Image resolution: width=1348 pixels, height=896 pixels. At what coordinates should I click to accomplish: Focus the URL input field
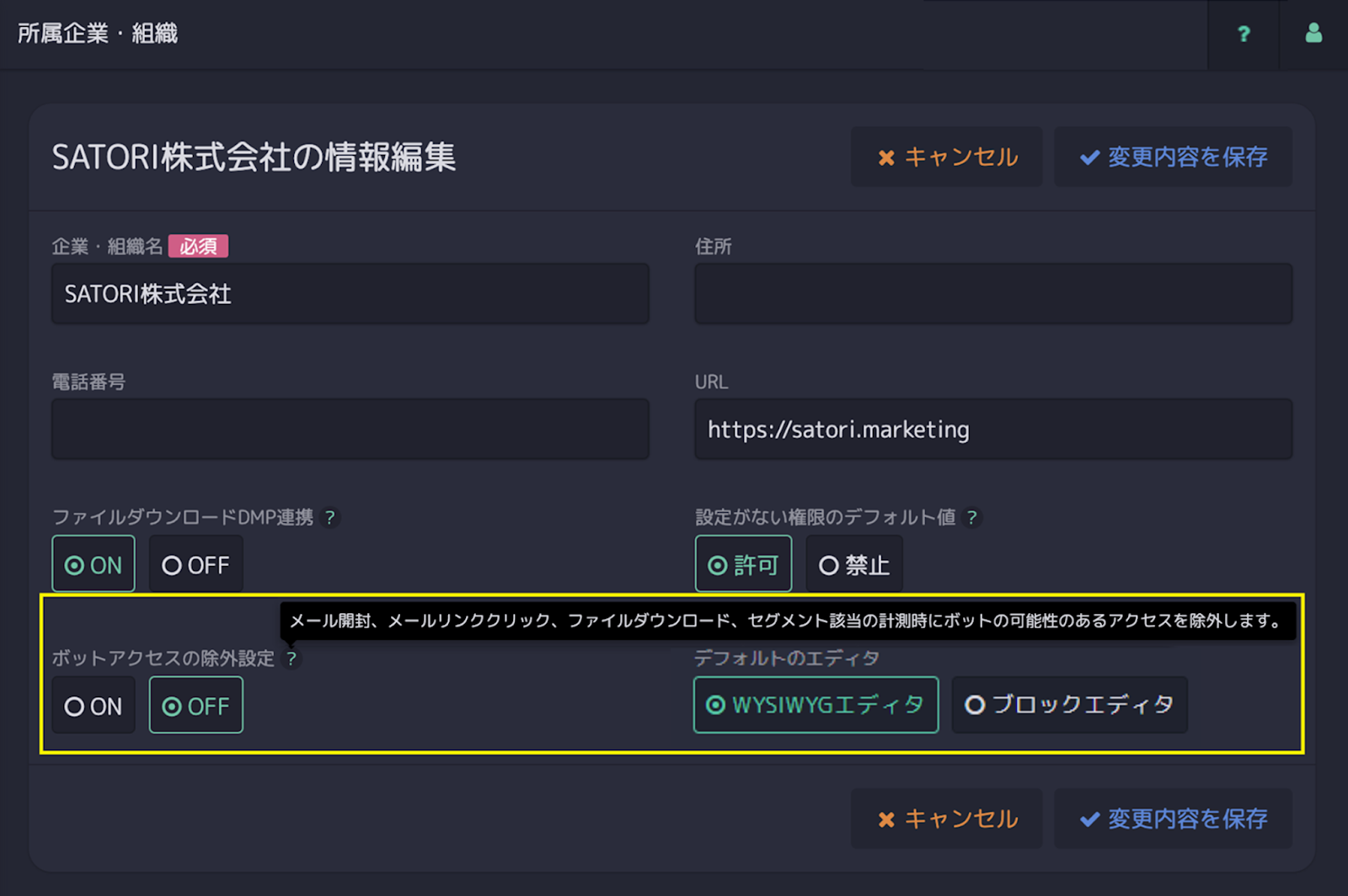(x=993, y=429)
